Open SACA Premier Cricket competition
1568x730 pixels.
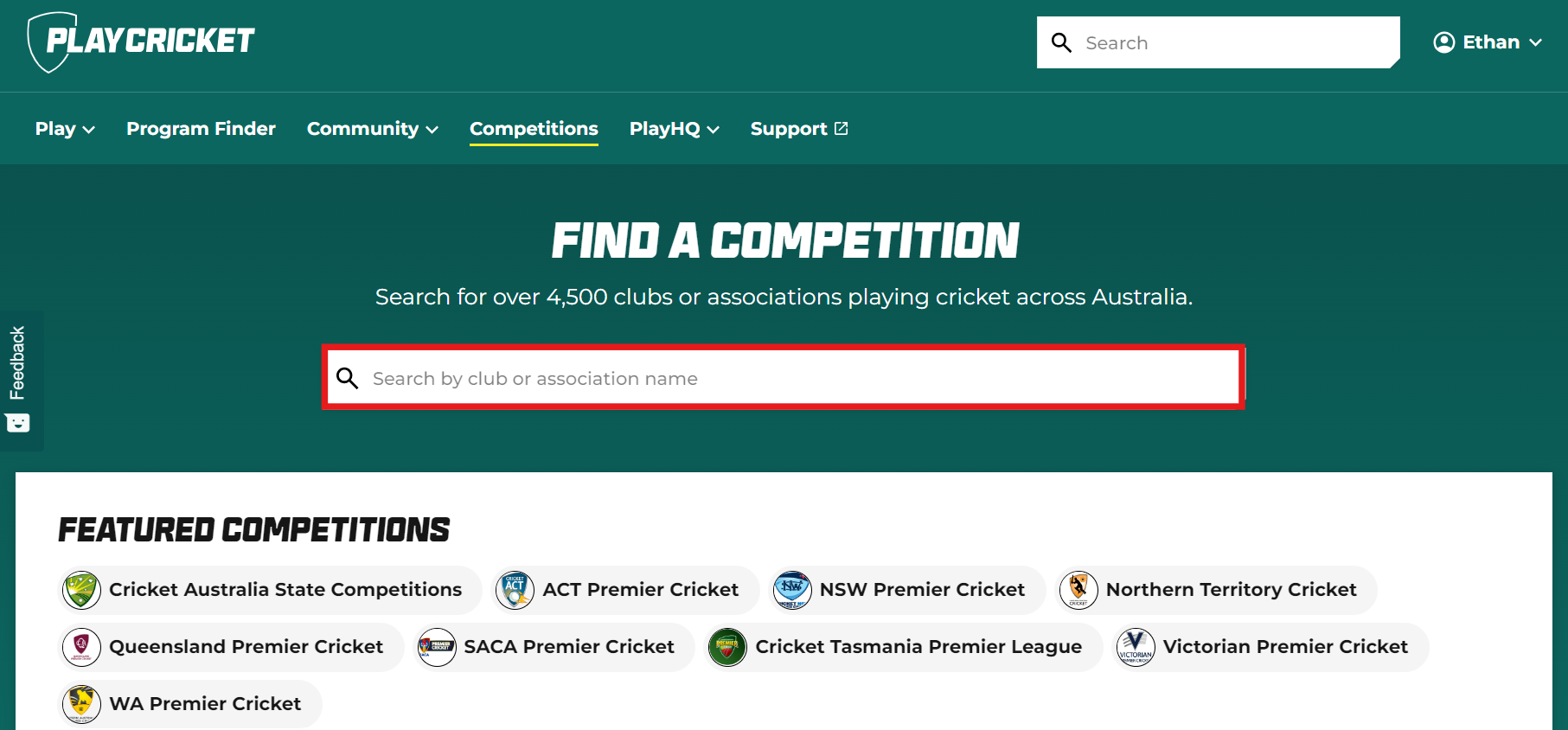[x=554, y=647]
